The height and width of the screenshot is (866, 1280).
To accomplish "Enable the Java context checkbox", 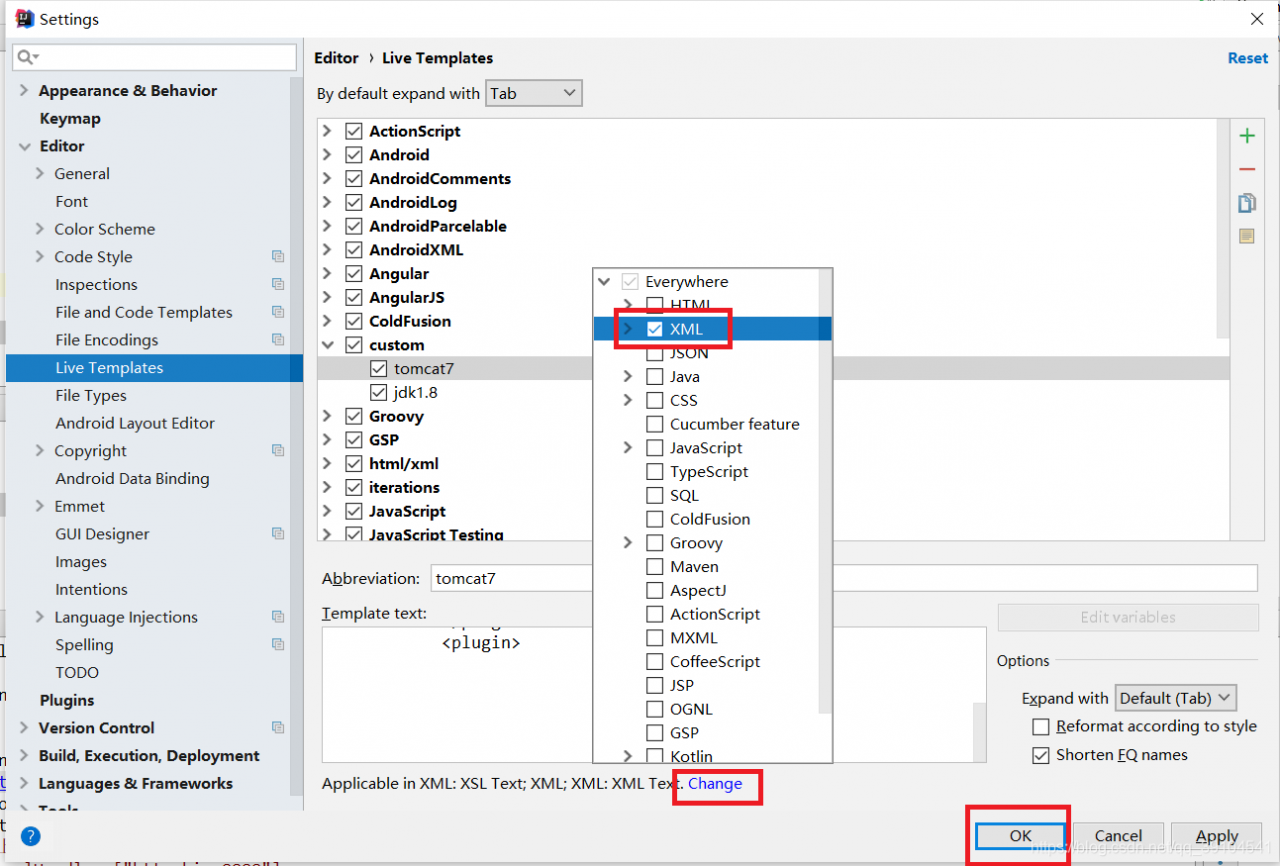I will [655, 377].
